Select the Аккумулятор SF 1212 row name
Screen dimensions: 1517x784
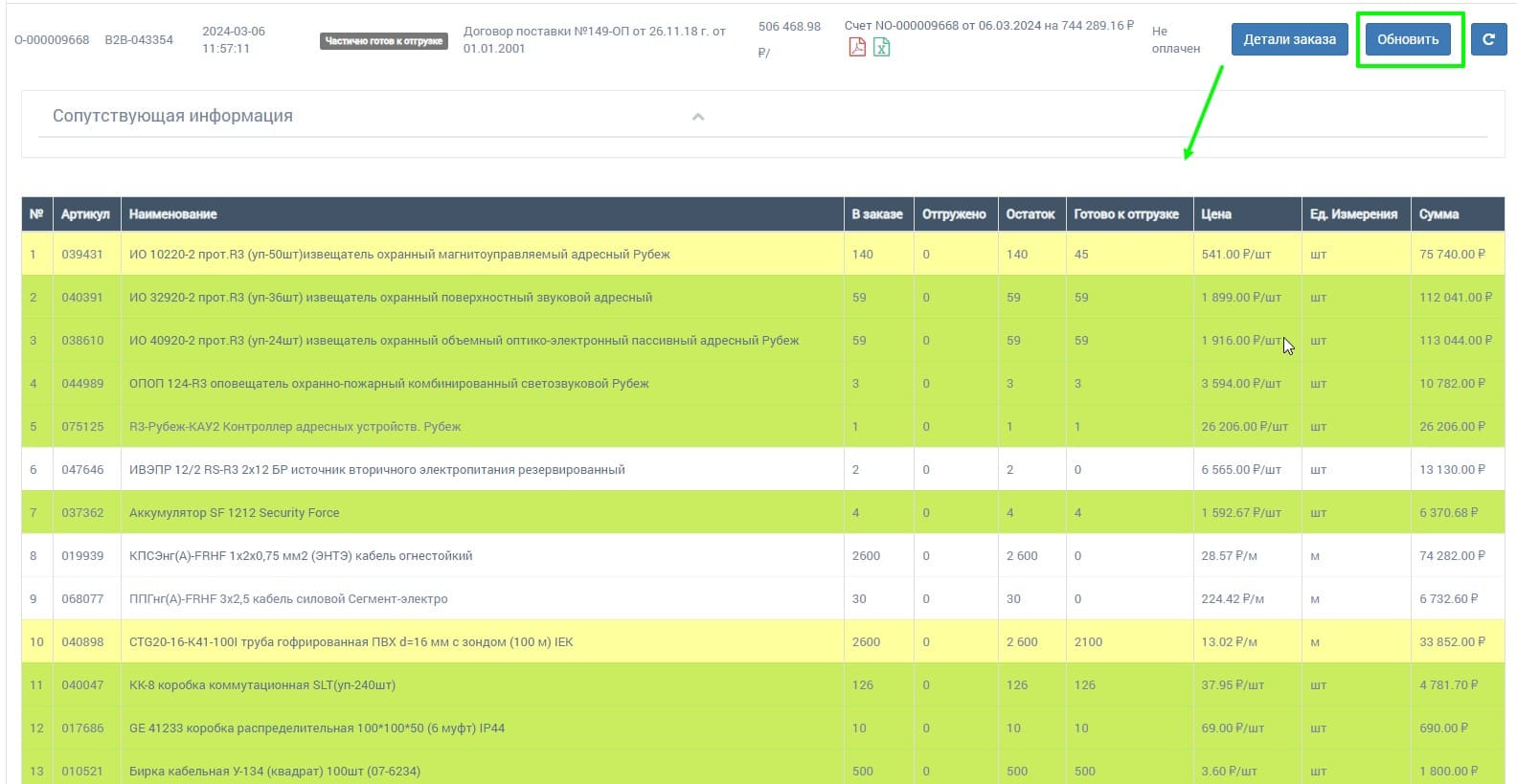pyautogui.click(x=235, y=513)
